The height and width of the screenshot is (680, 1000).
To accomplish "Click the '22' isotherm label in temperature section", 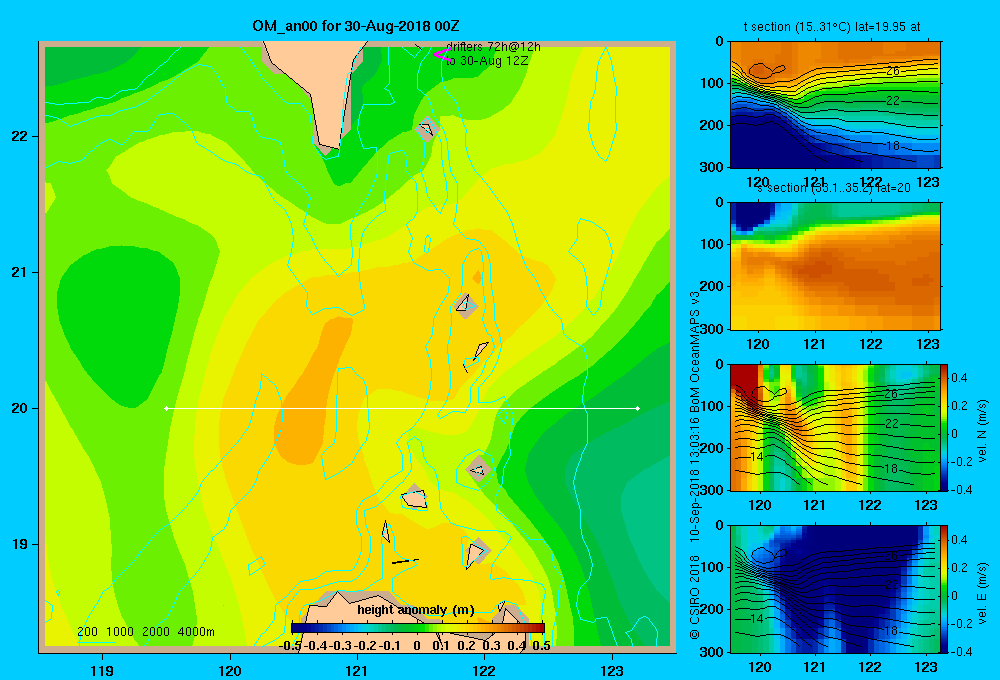I will (x=893, y=101).
